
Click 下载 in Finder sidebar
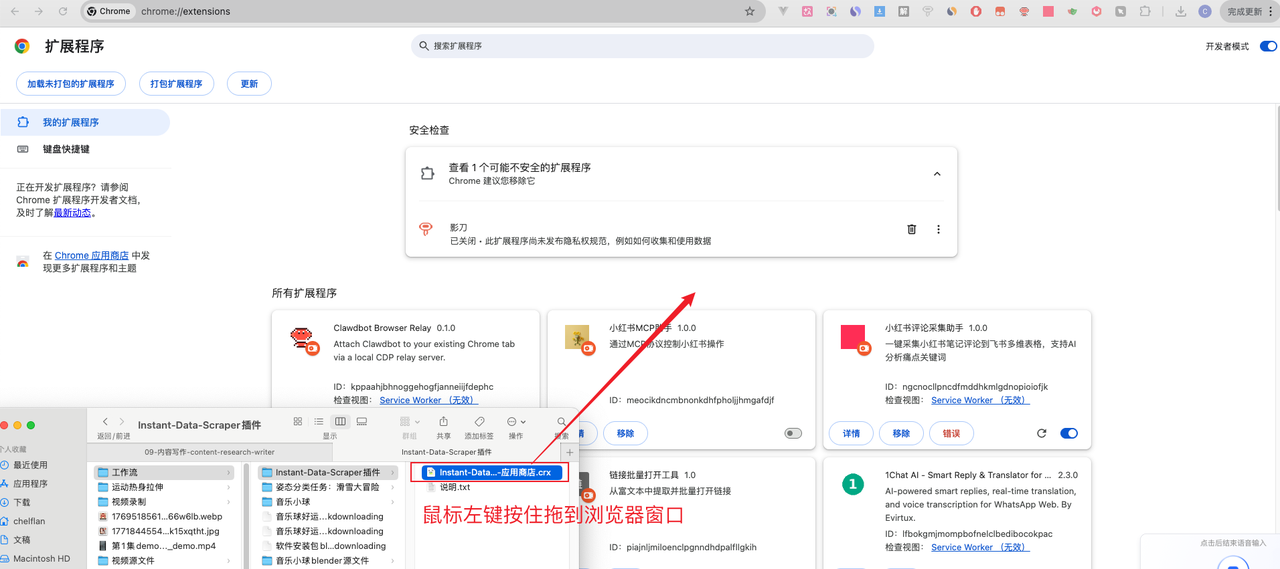tap(22, 502)
